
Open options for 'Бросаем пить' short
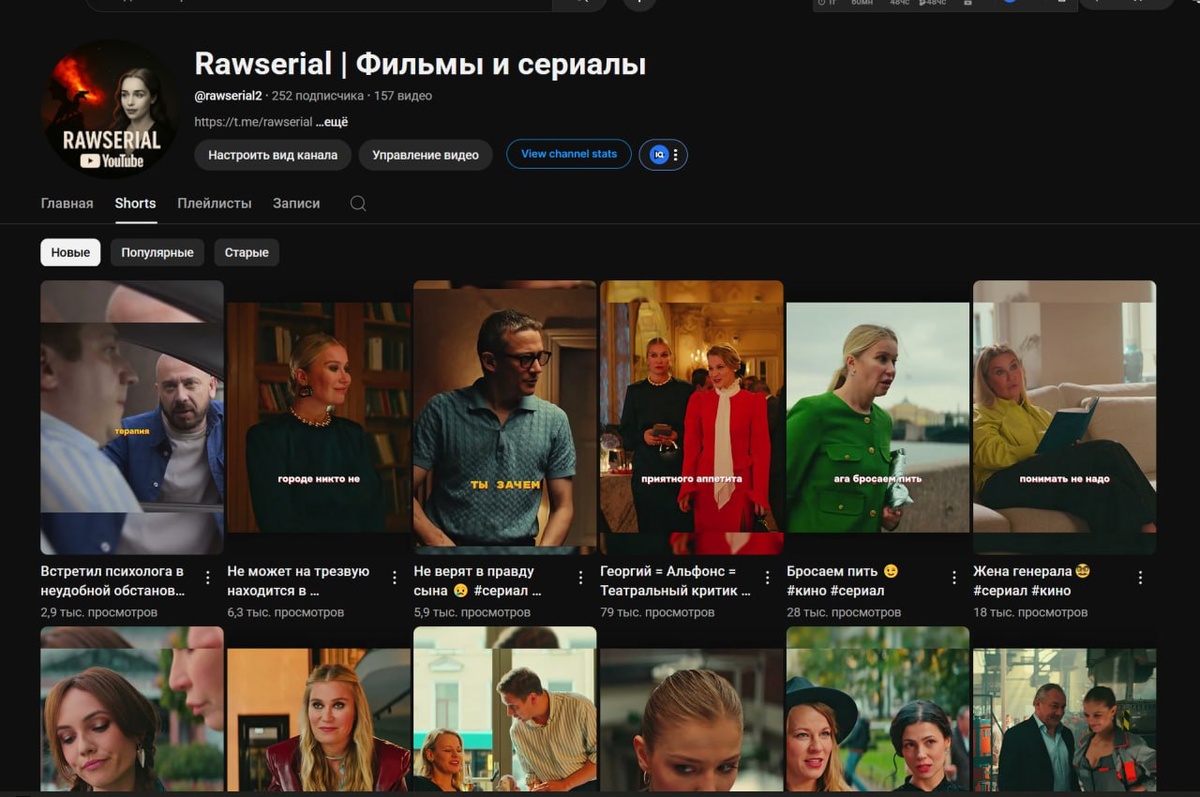point(954,578)
